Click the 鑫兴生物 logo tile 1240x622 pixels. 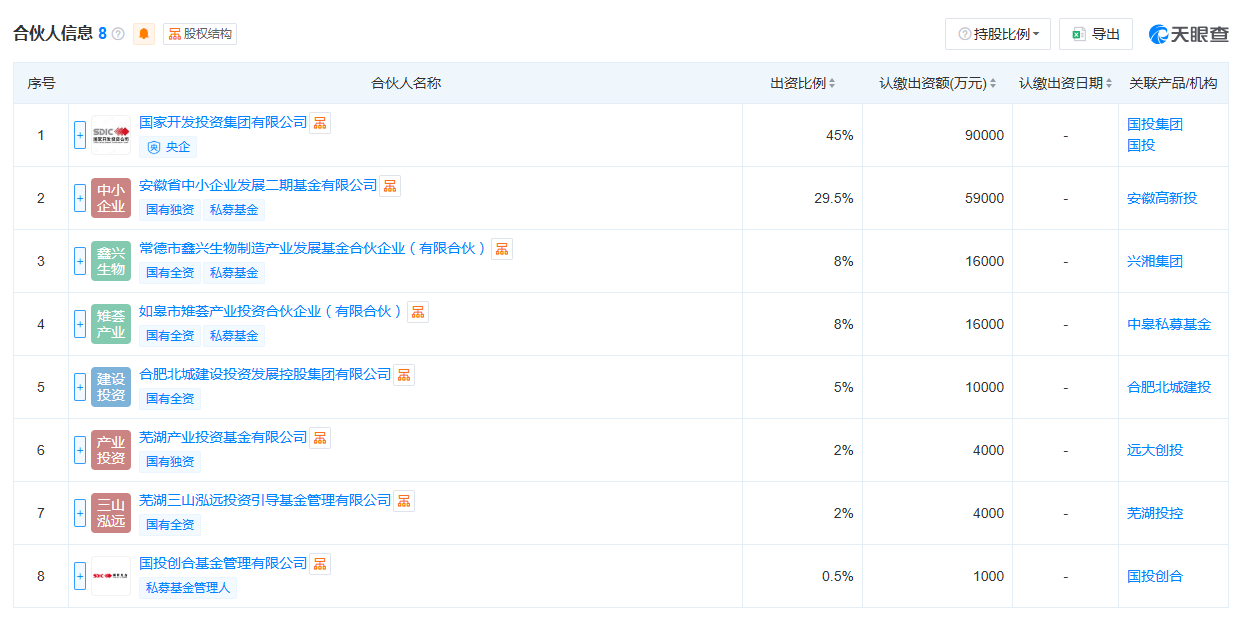[x=111, y=261]
